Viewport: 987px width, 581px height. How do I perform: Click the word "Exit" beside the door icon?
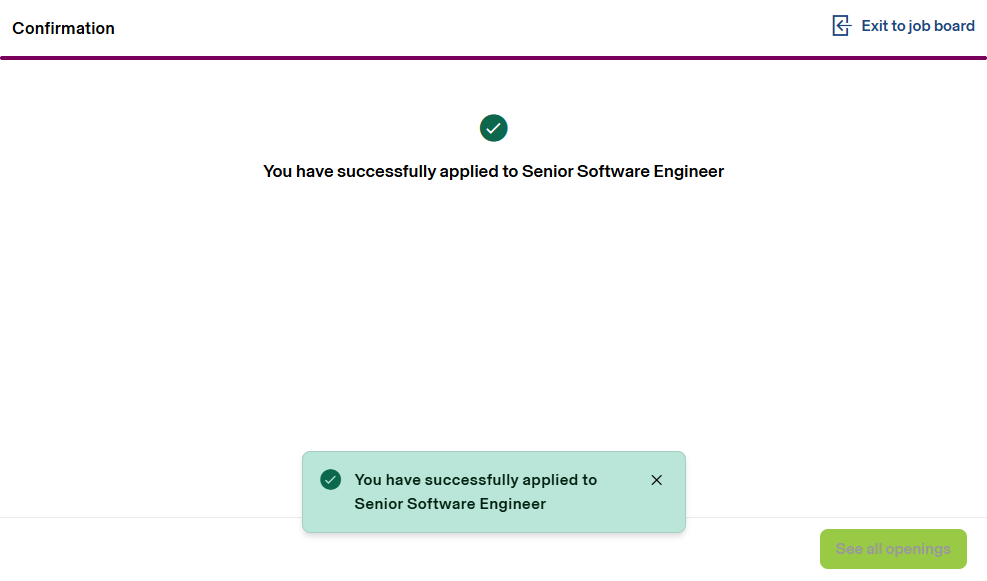[x=875, y=26]
